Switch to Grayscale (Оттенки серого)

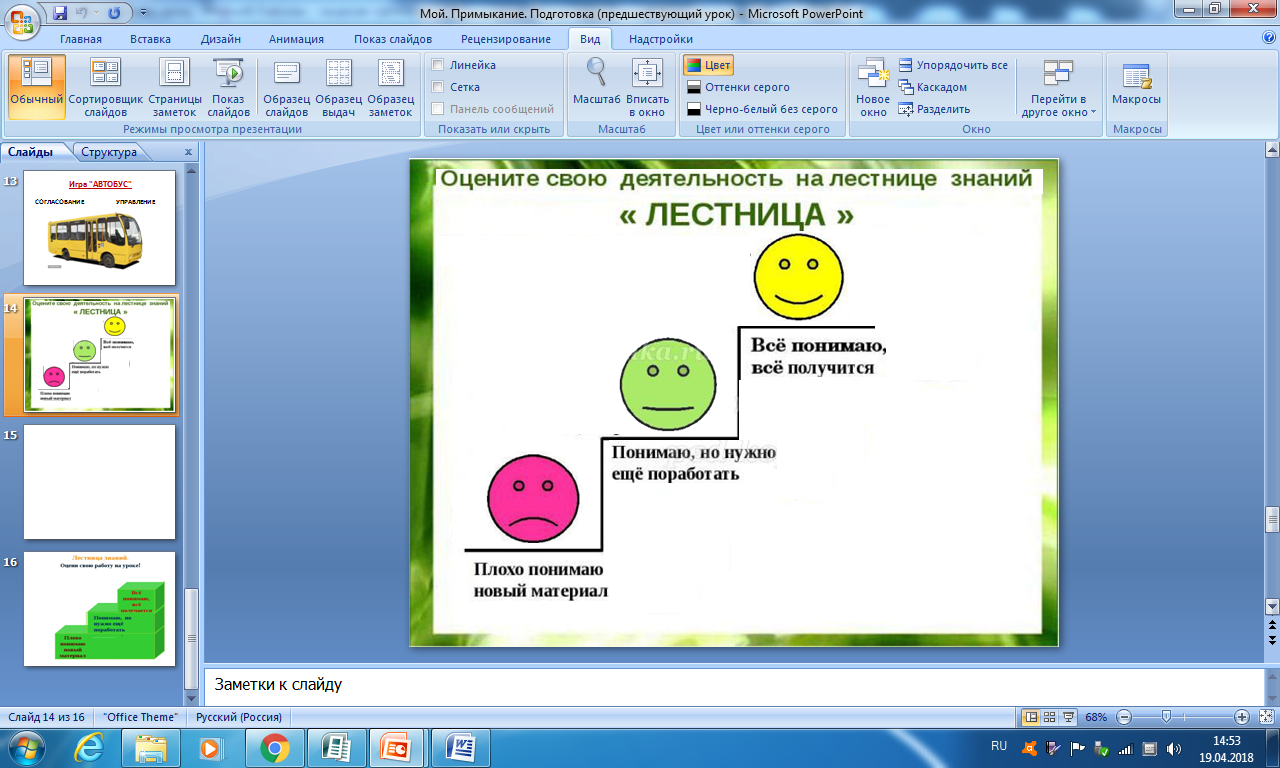(739, 87)
